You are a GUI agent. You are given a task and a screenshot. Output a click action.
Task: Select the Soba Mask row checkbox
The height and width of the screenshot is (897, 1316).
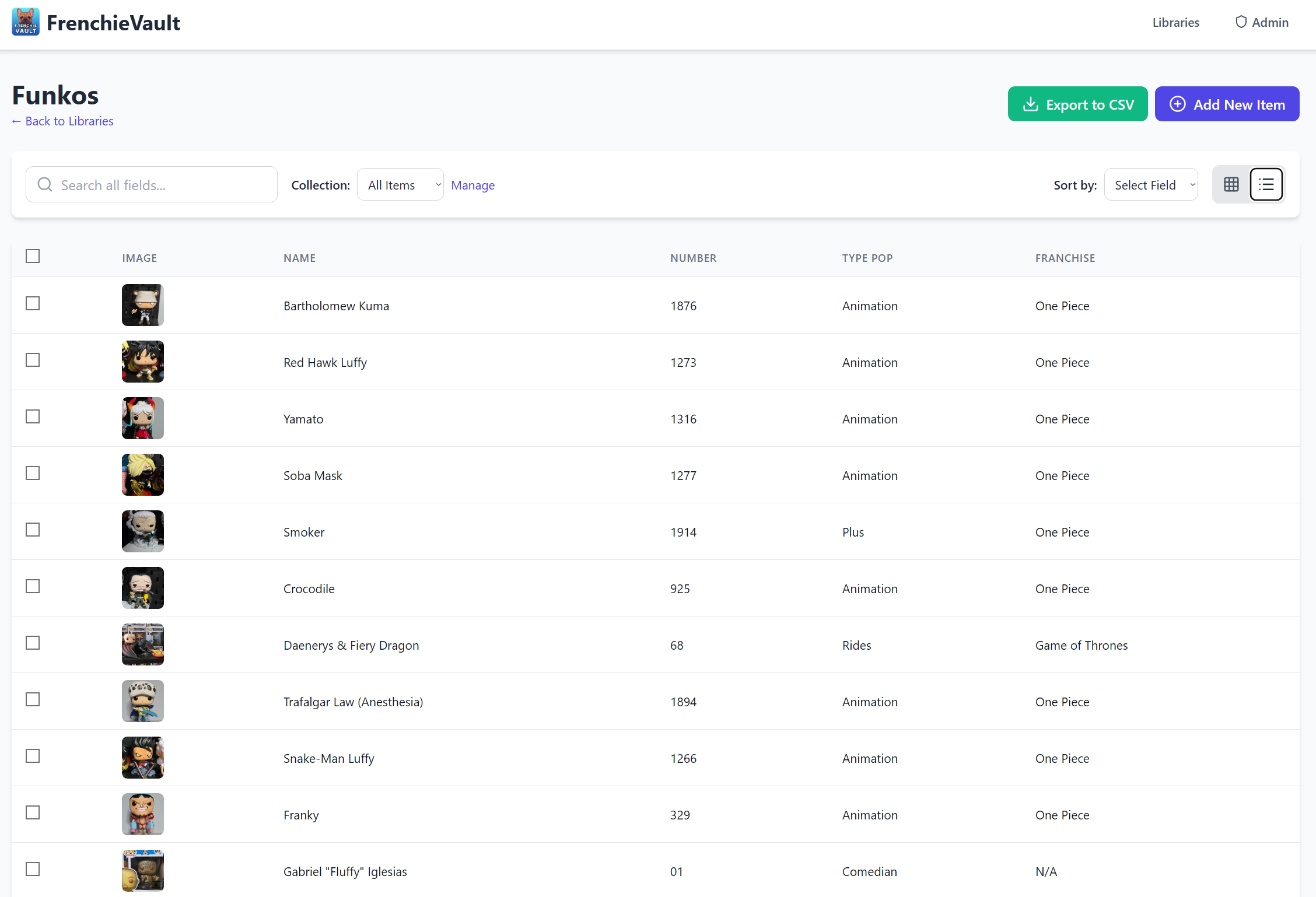[33, 474]
